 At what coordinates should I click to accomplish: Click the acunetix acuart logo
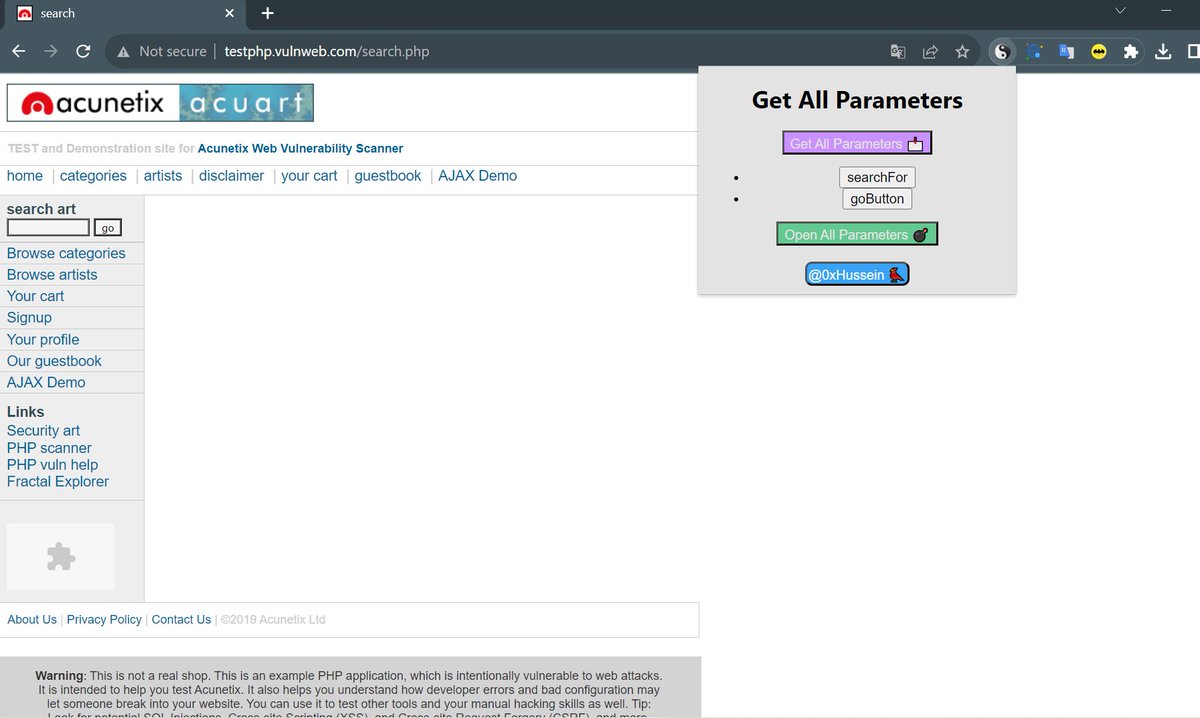160,103
